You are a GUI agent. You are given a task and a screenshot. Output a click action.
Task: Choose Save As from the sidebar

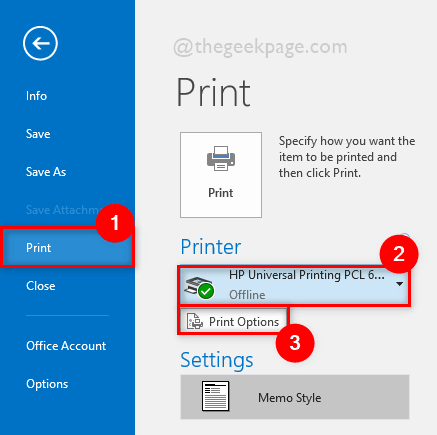coord(46,172)
